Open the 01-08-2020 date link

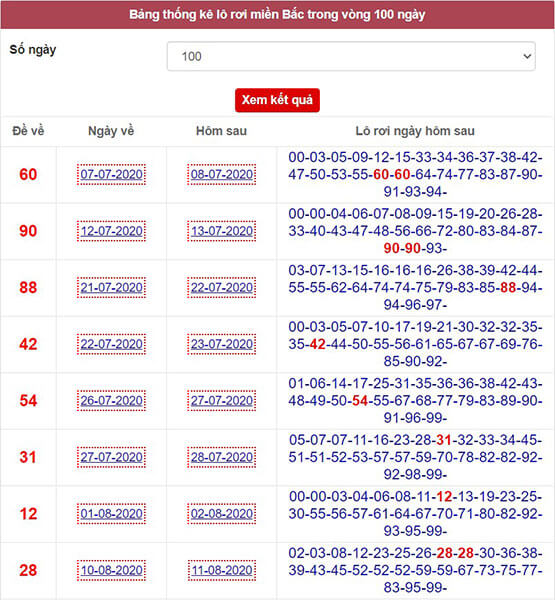pyautogui.click(x=111, y=514)
